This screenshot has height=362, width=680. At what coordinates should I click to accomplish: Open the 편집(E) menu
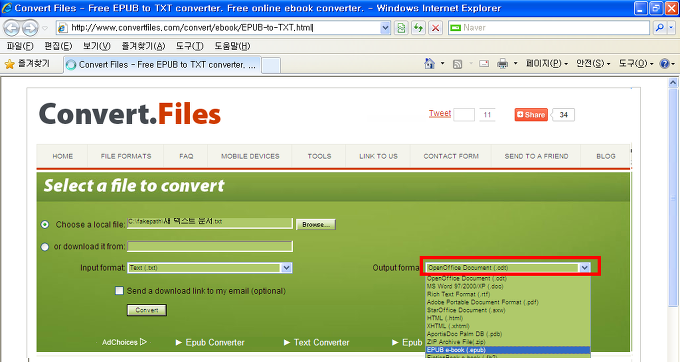pos(58,46)
